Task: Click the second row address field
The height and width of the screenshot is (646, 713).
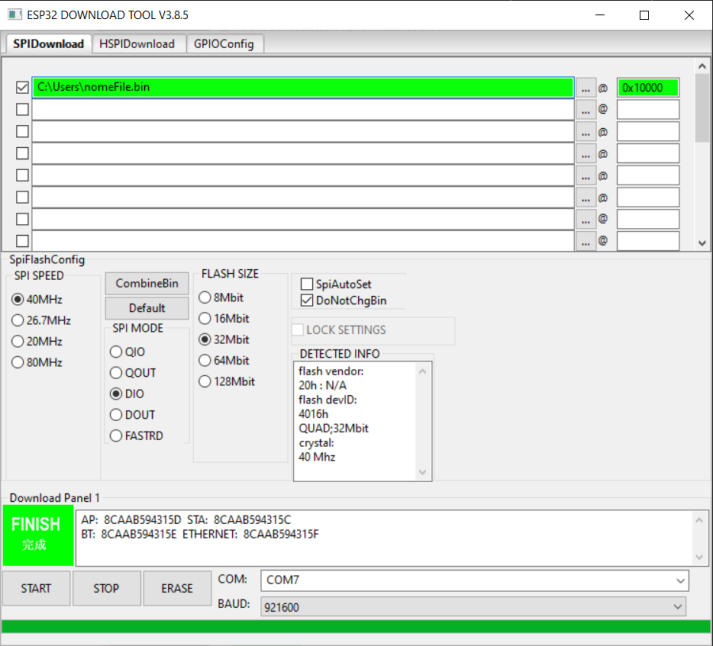Action: 648,110
